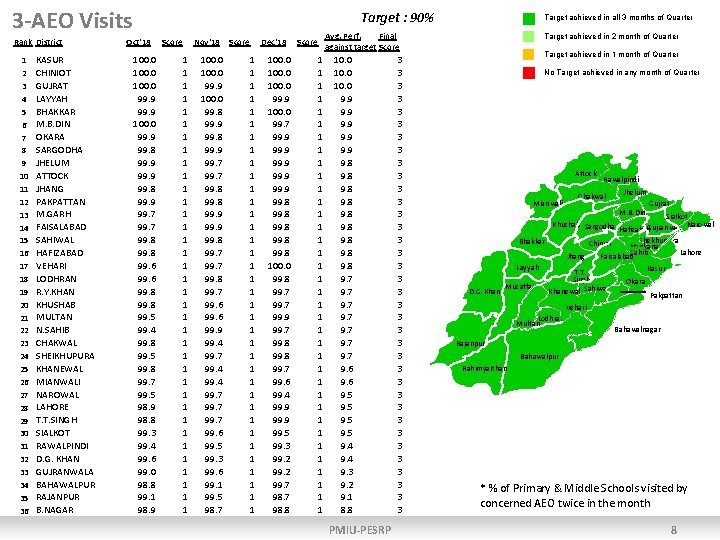Select BHAKKAR in the District column
Image resolution: width=720 pixels, height=540 pixels.
tap(56, 112)
